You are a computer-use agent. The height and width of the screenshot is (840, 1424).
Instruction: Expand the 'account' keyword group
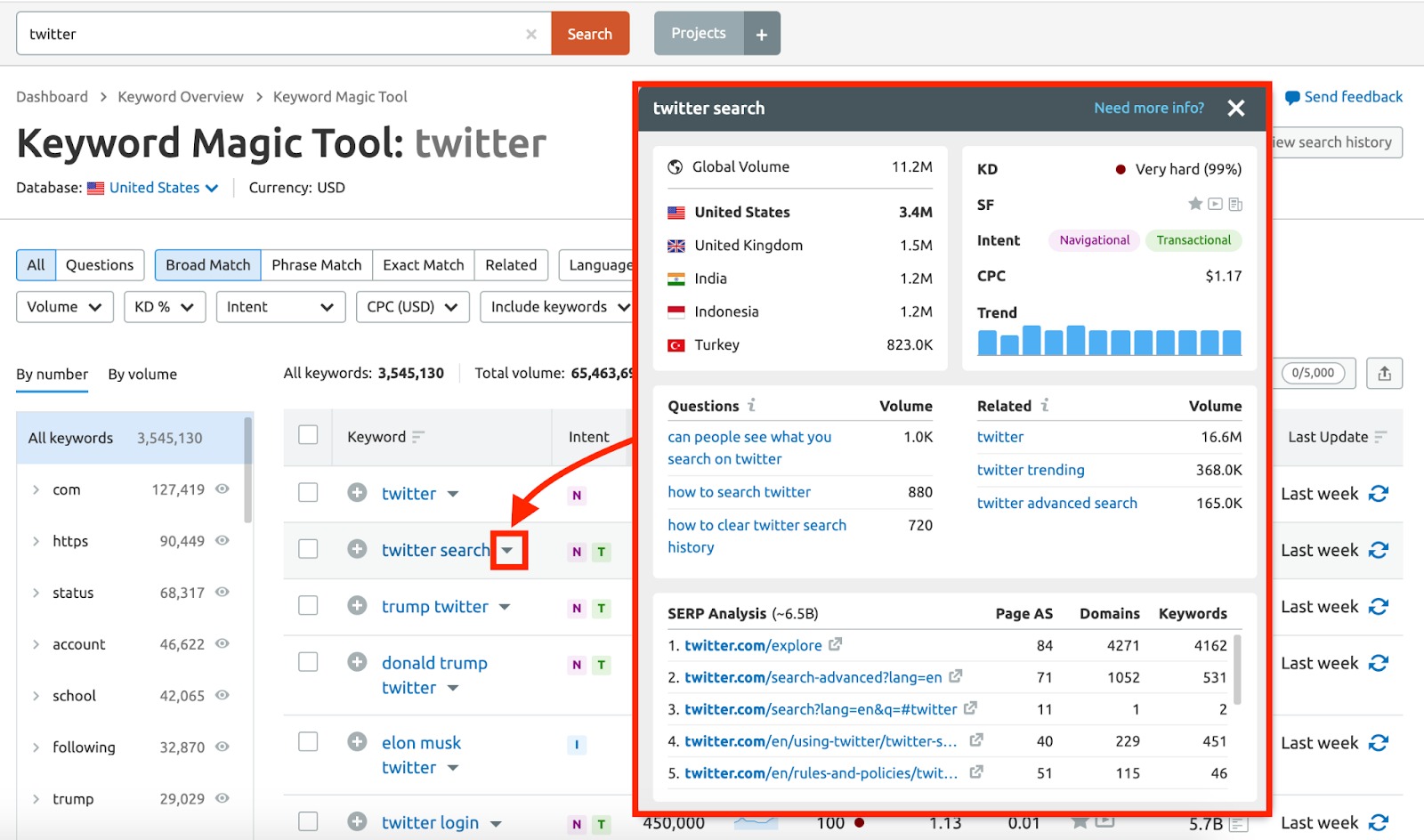(x=36, y=644)
